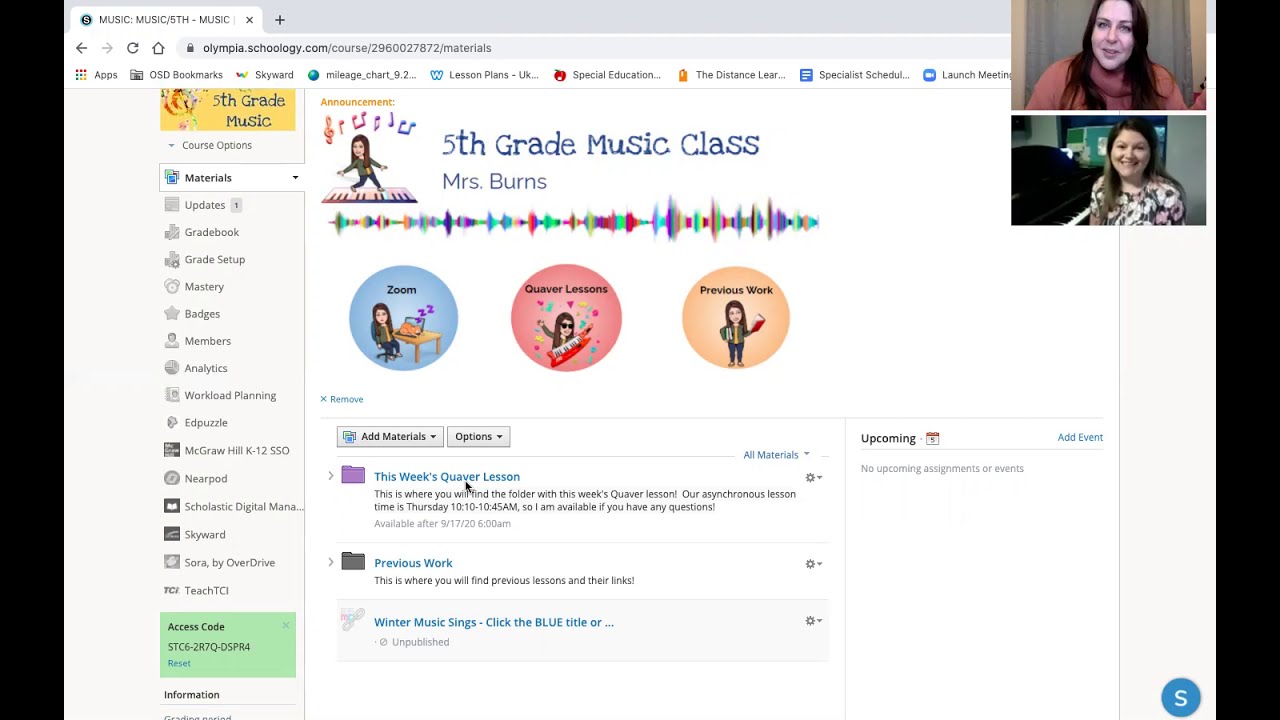The image size is (1280, 720).
Task: Open the Lesson Plans bookmark
Action: (485, 75)
